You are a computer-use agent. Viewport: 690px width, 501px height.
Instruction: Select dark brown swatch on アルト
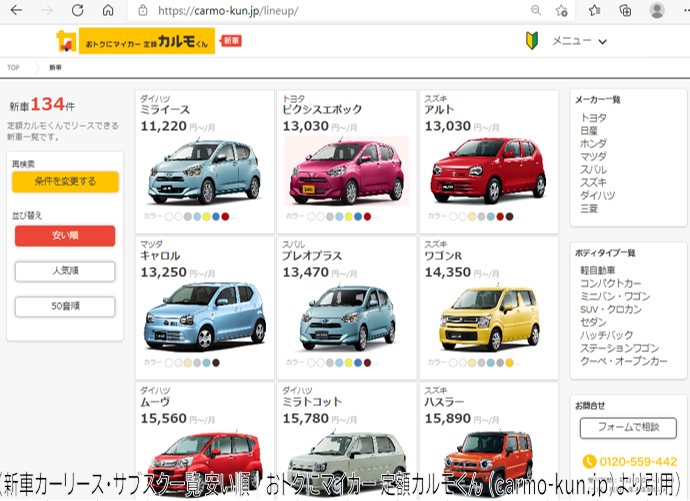click(510, 216)
